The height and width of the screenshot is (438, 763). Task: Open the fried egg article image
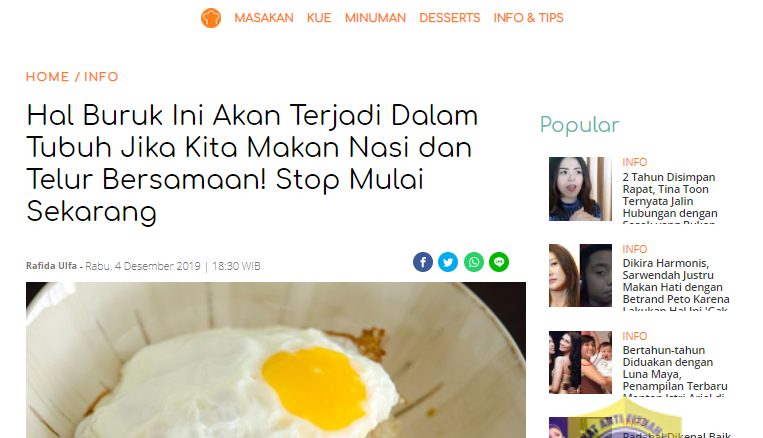tap(276, 360)
